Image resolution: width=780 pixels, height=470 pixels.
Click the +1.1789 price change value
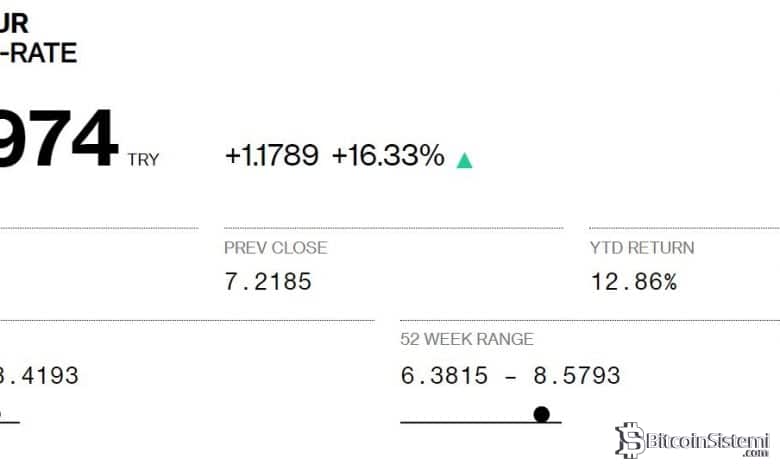point(271,156)
